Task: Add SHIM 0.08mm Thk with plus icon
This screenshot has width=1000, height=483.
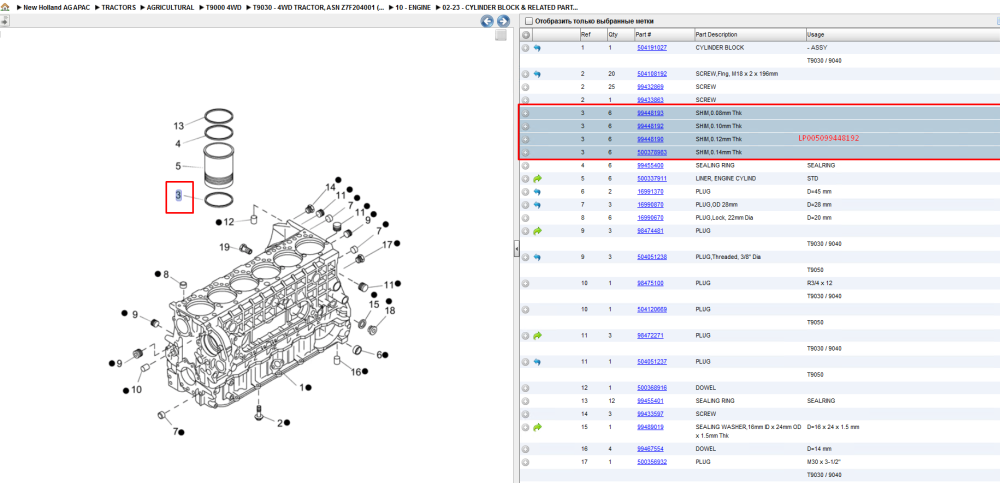Action: (526, 113)
